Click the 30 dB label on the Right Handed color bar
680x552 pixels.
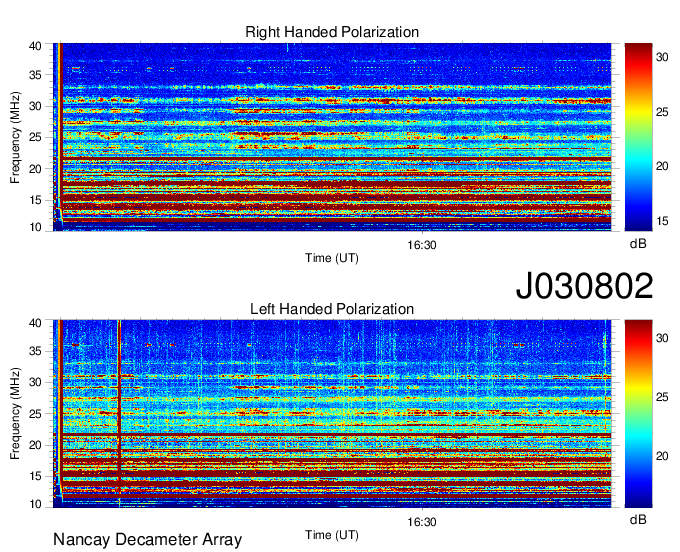662,57
